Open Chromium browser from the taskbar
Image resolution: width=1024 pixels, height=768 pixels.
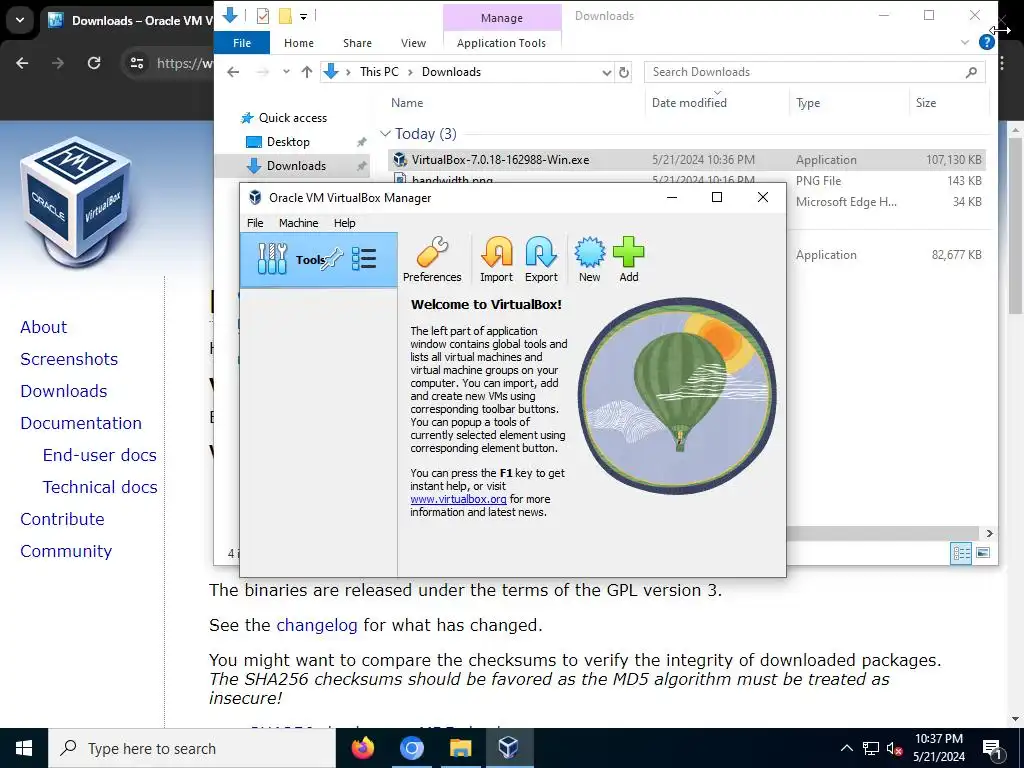pos(411,748)
